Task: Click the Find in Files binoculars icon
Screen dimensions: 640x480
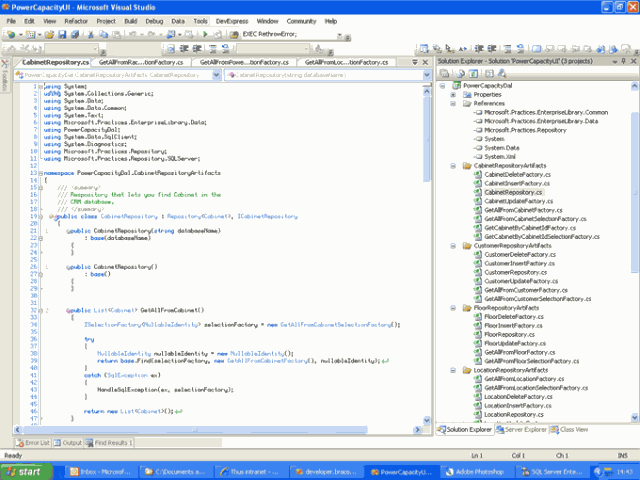Action: 234,35
